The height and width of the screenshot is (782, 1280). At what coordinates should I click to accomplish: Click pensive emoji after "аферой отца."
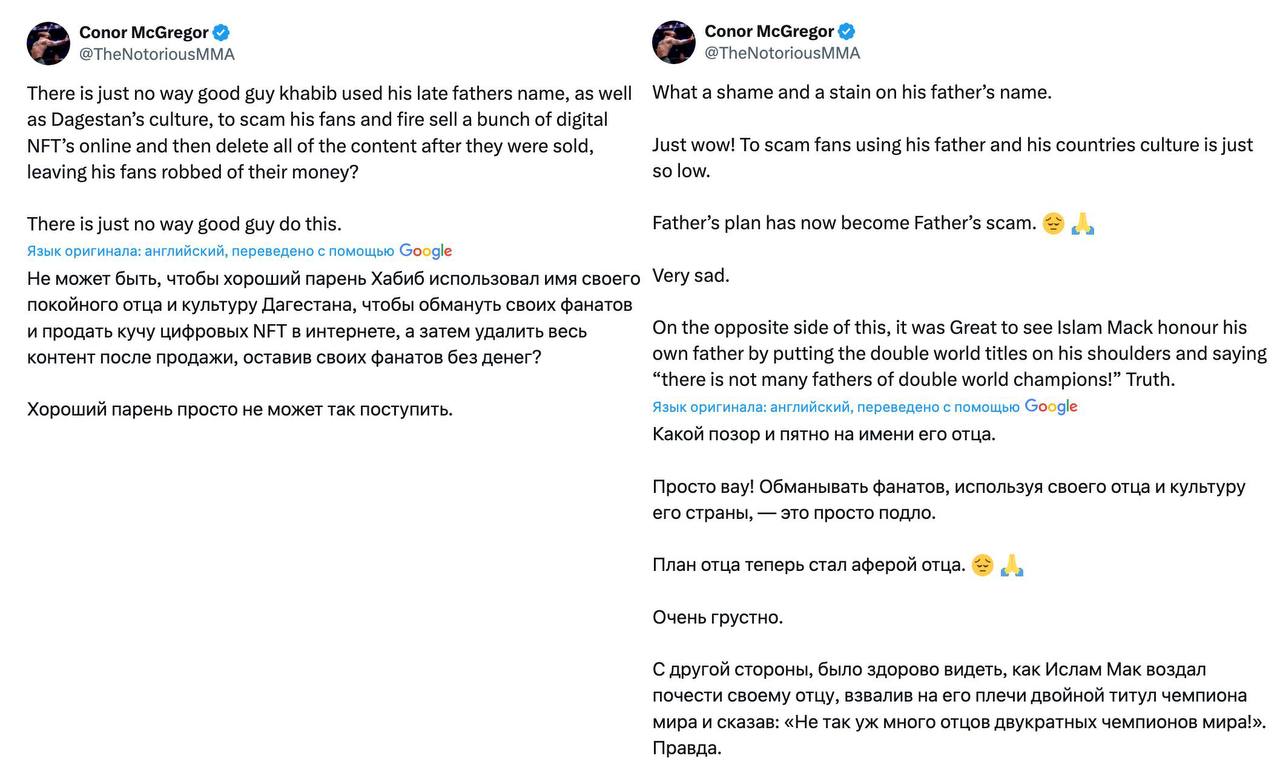[x=983, y=565]
